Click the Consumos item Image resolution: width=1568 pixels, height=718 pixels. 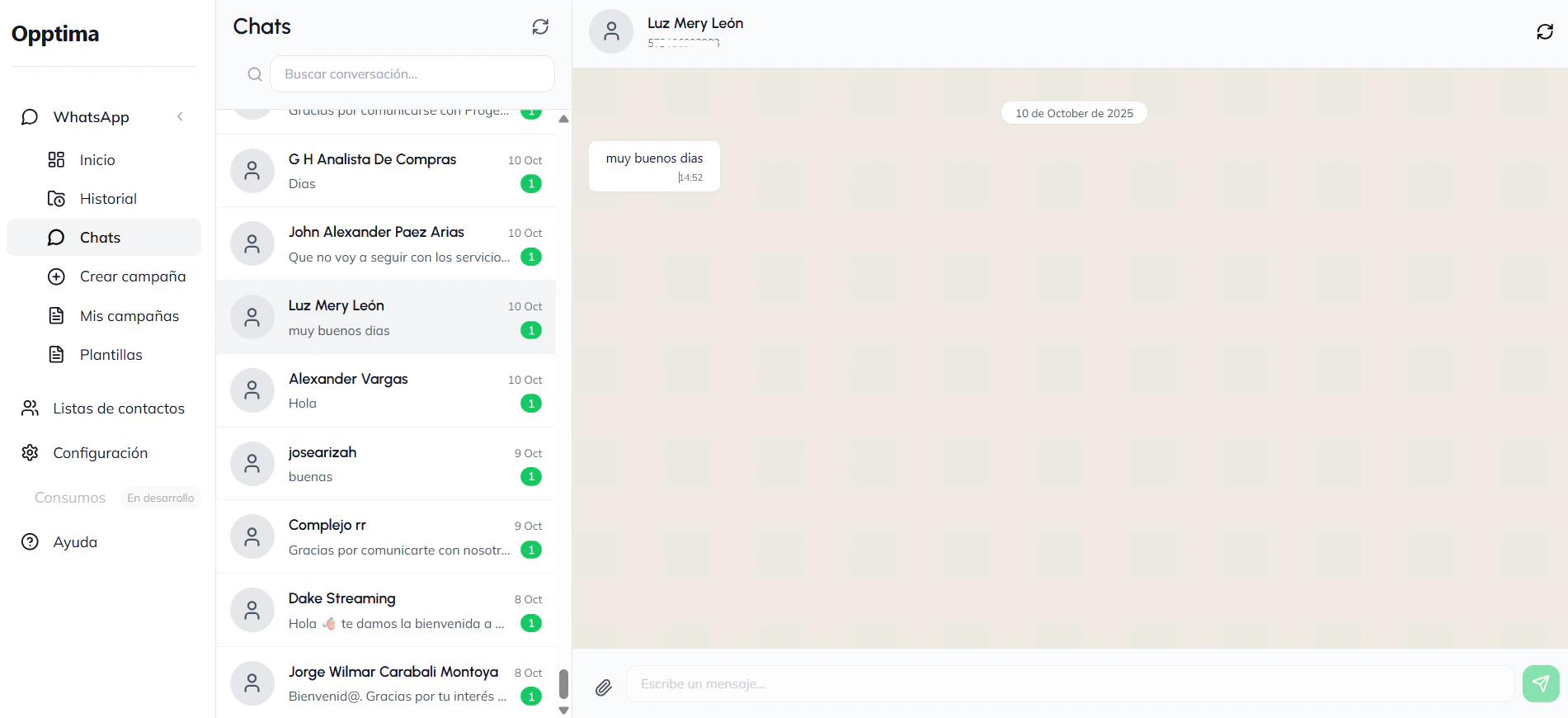[70, 498]
